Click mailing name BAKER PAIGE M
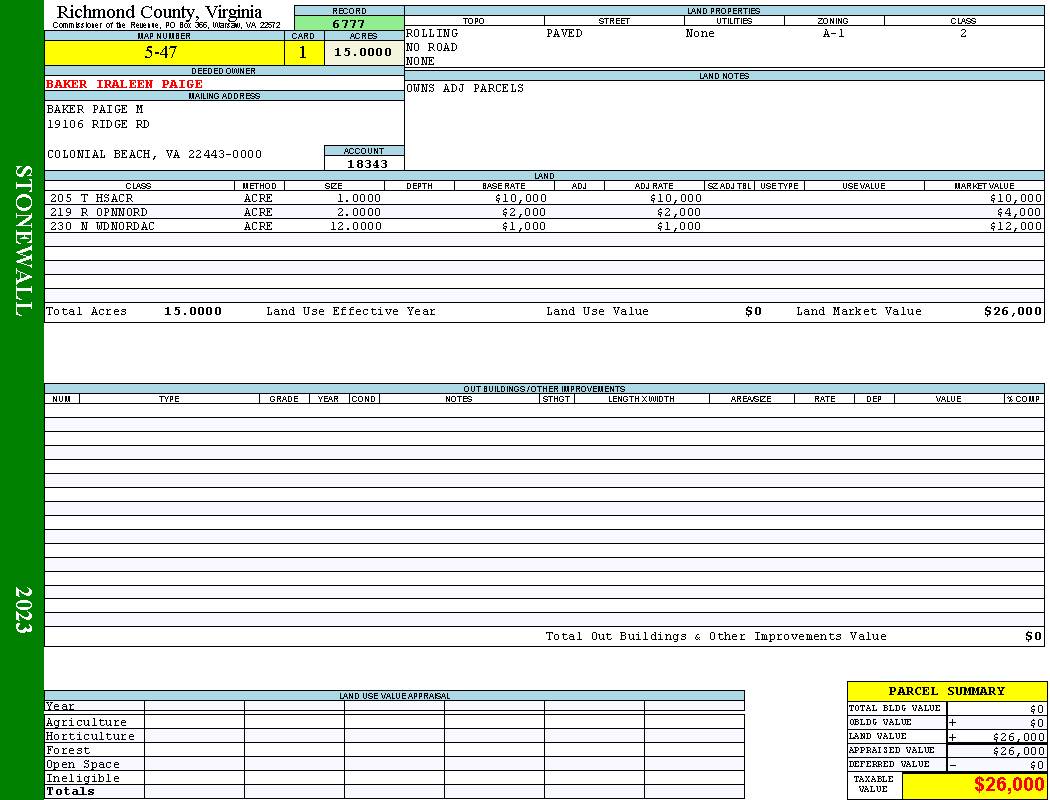 [94, 109]
